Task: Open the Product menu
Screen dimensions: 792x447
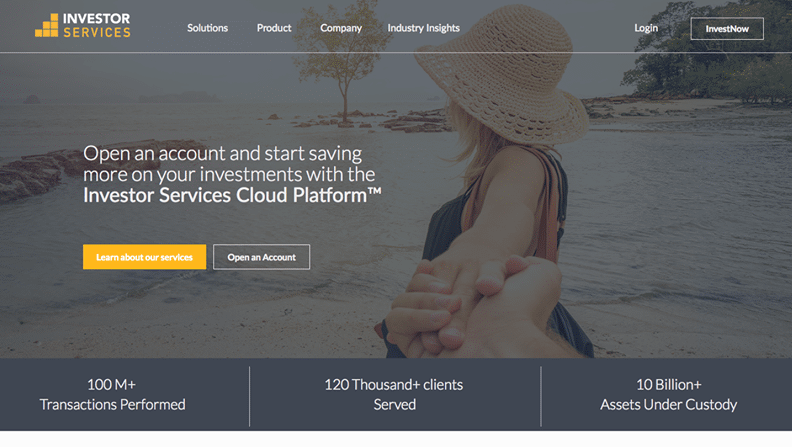Action: pos(274,28)
